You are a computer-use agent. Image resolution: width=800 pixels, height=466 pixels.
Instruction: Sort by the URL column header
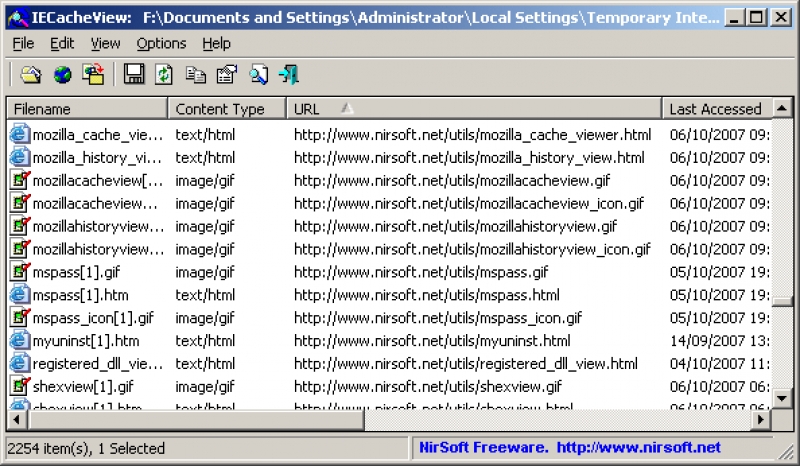pyautogui.click(x=474, y=109)
